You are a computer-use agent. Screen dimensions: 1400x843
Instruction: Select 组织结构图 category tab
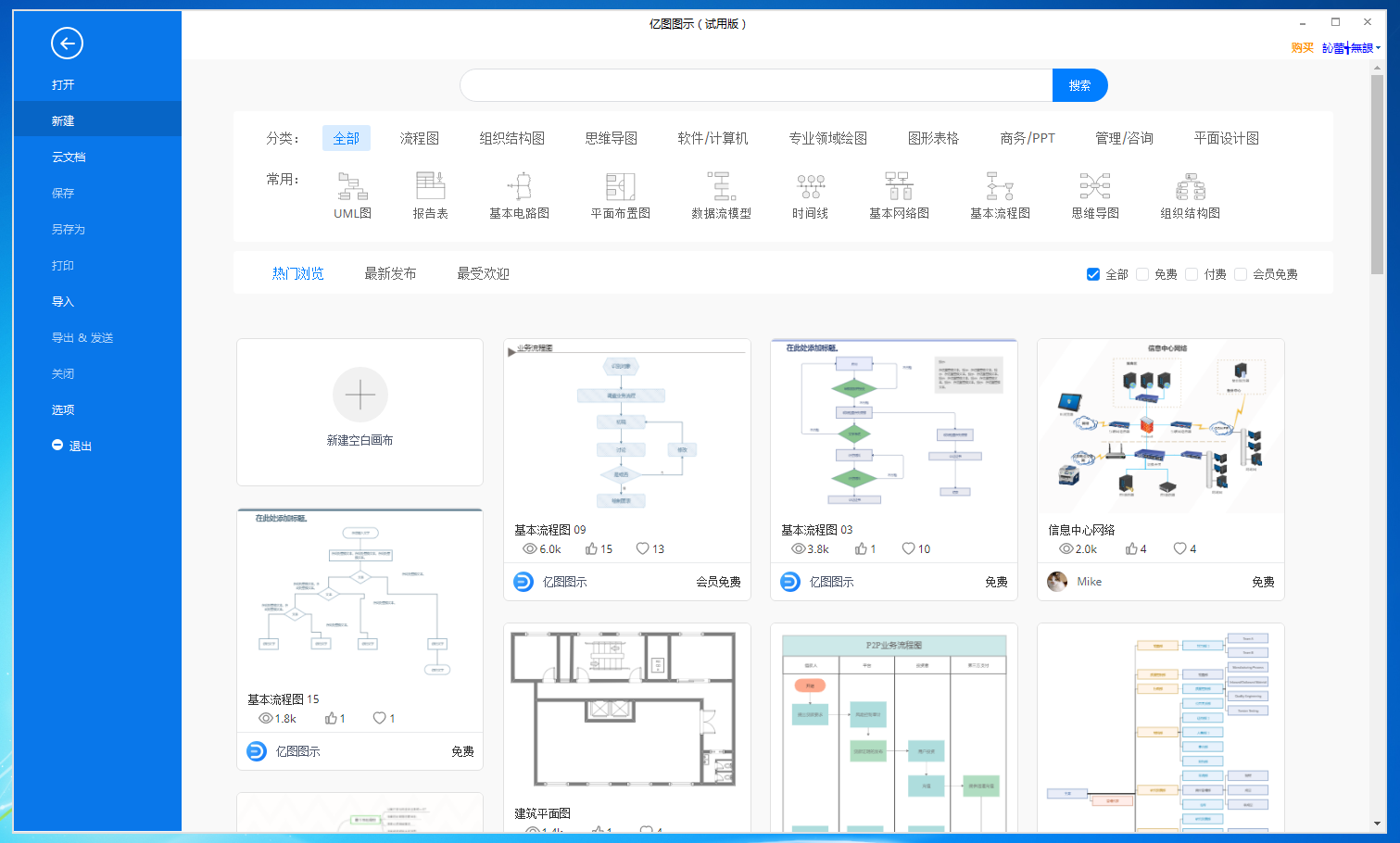[x=512, y=138]
